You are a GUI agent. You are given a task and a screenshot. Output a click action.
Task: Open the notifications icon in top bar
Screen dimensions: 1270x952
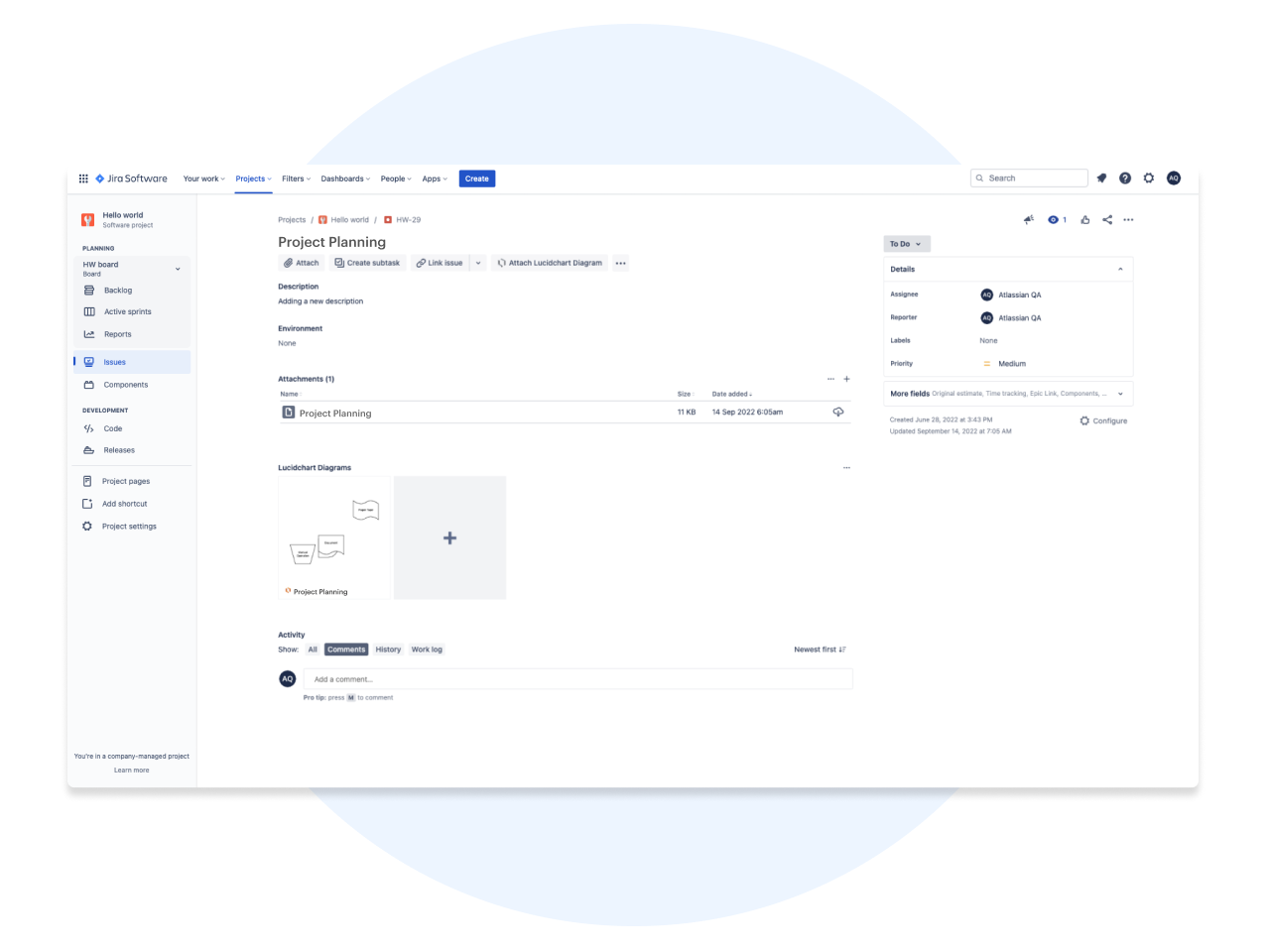click(x=1101, y=178)
